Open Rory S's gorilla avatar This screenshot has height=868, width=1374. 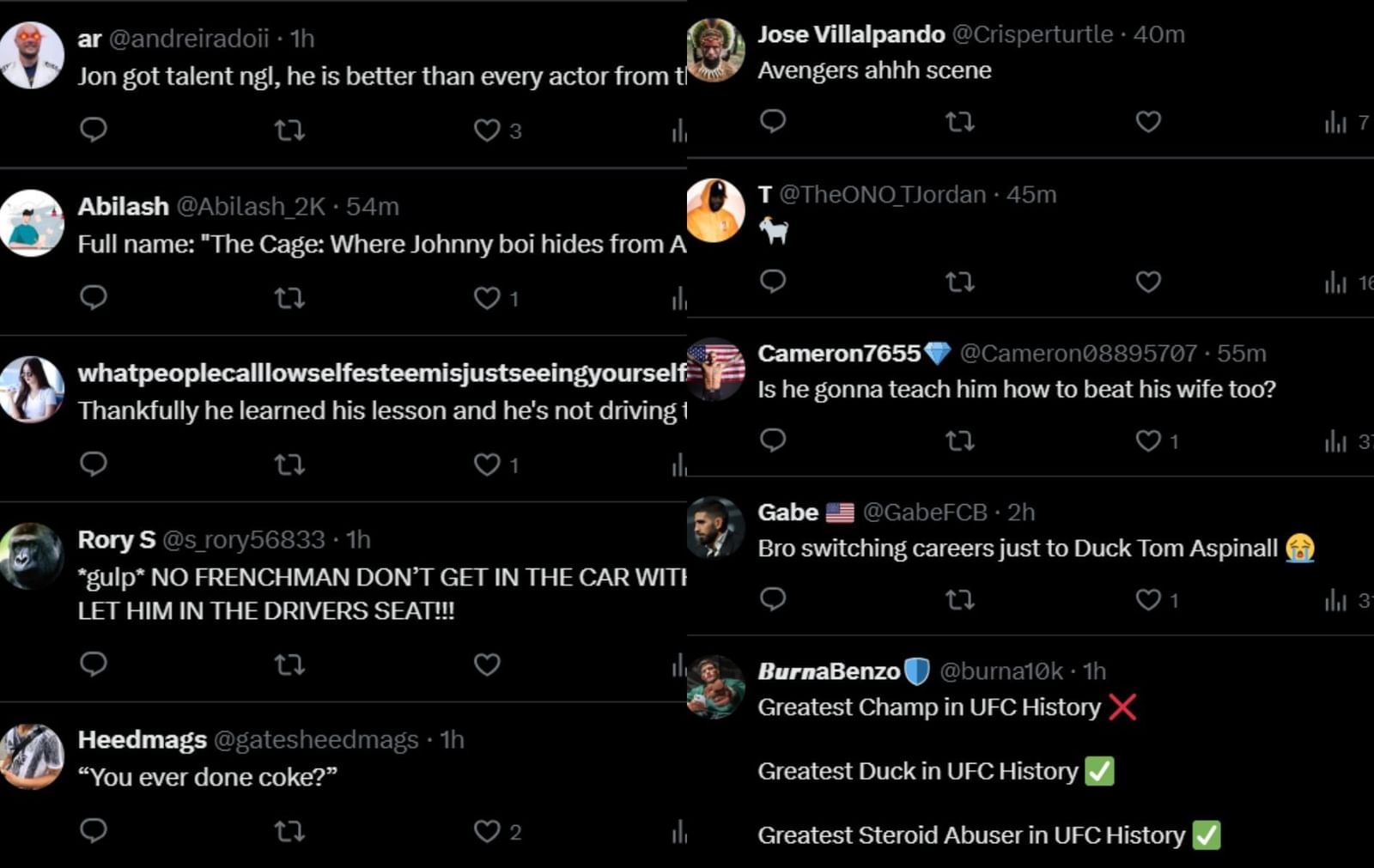coord(32,556)
